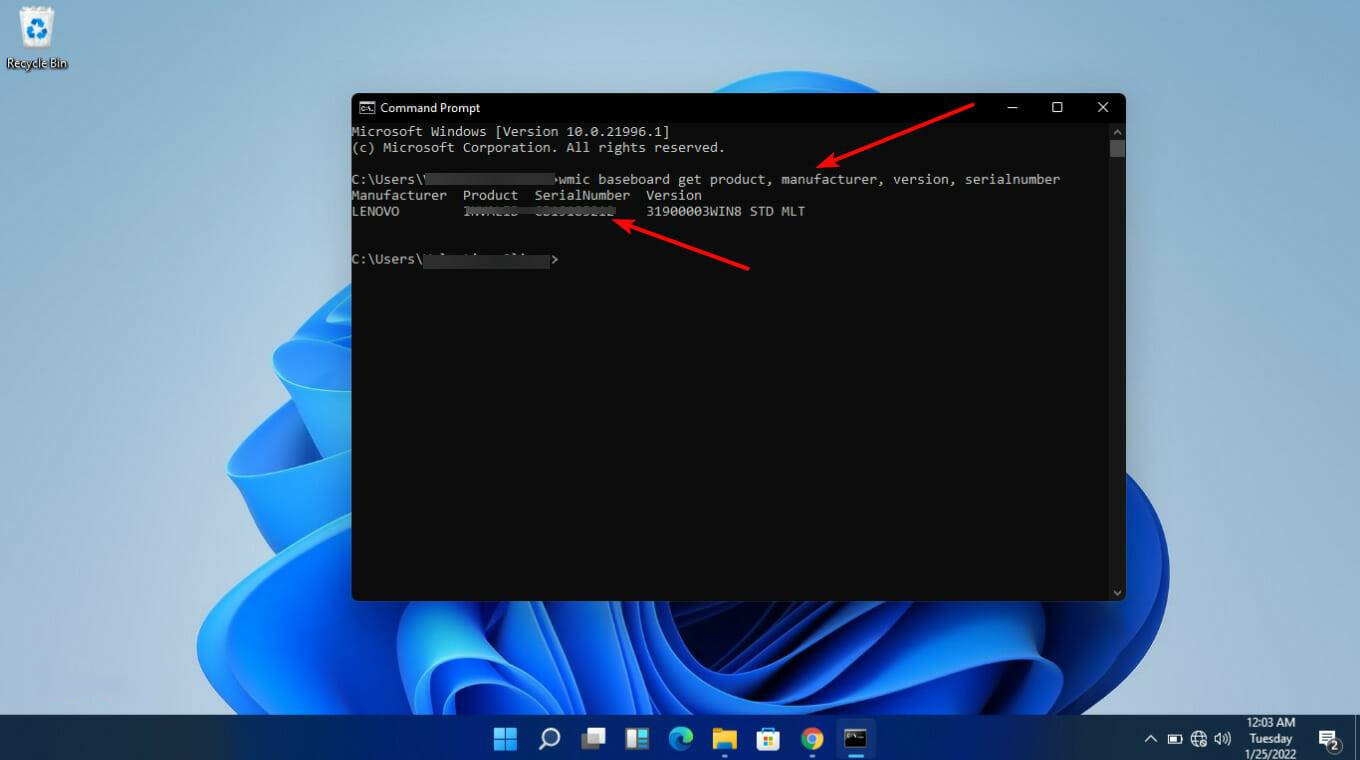Open the volume control

pyautogui.click(x=1222, y=738)
